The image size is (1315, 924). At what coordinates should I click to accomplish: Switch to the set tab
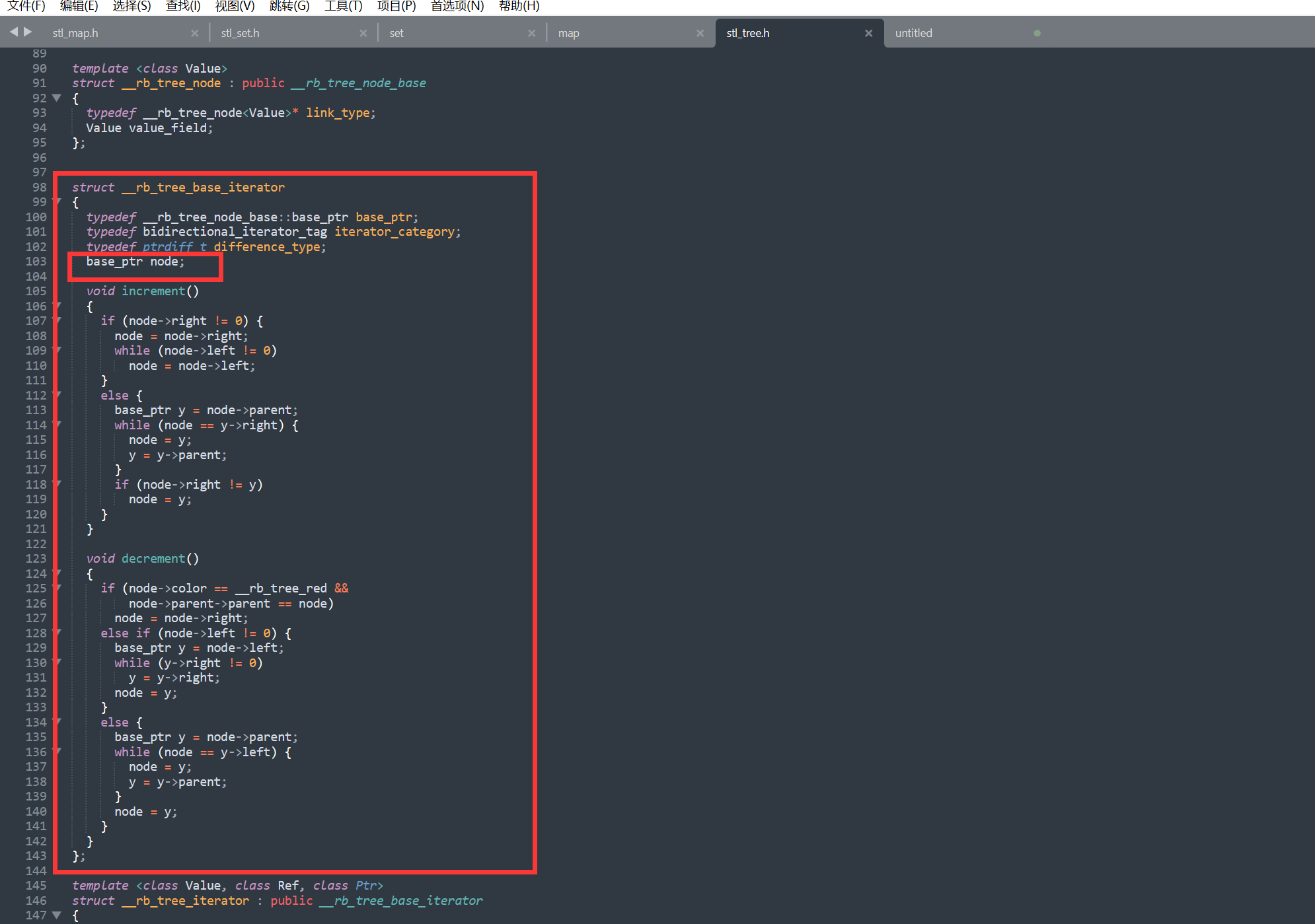click(396, 33)
